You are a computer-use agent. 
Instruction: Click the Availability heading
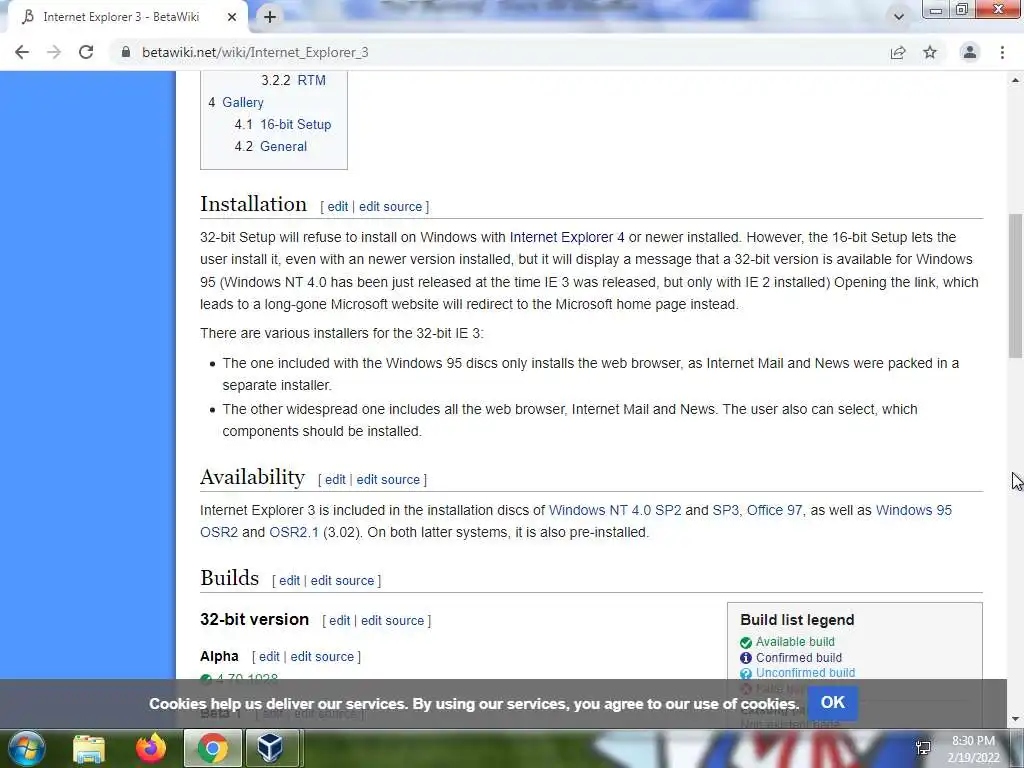tap(252, 477)
